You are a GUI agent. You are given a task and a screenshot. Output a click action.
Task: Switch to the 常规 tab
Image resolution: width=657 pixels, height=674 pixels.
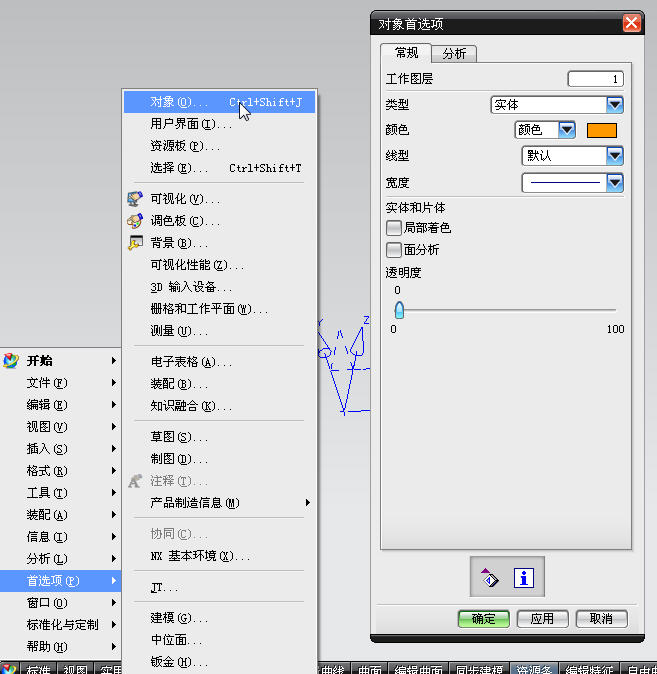406,53
